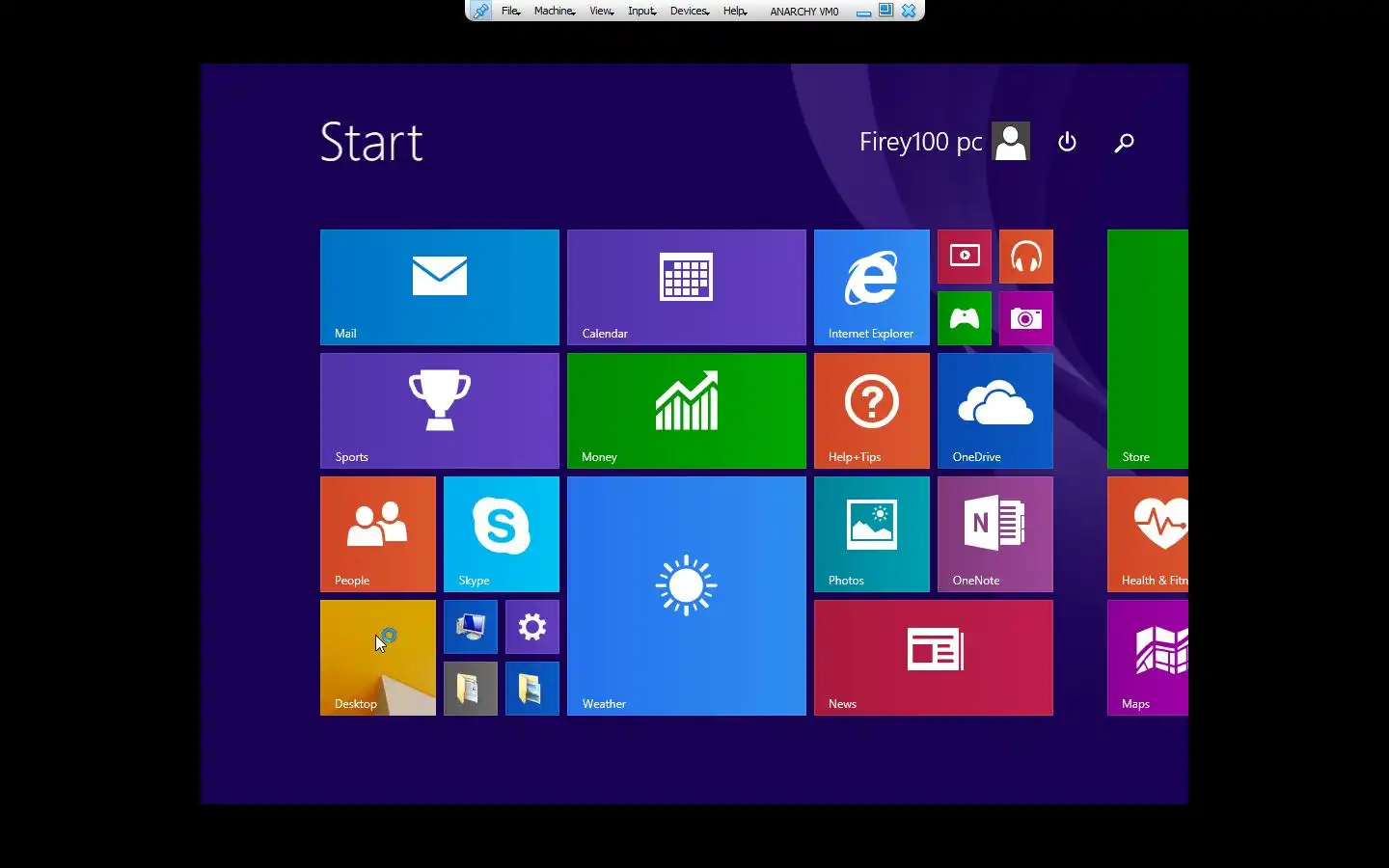Open the VirtualBox File menu

tap(510, 11)
